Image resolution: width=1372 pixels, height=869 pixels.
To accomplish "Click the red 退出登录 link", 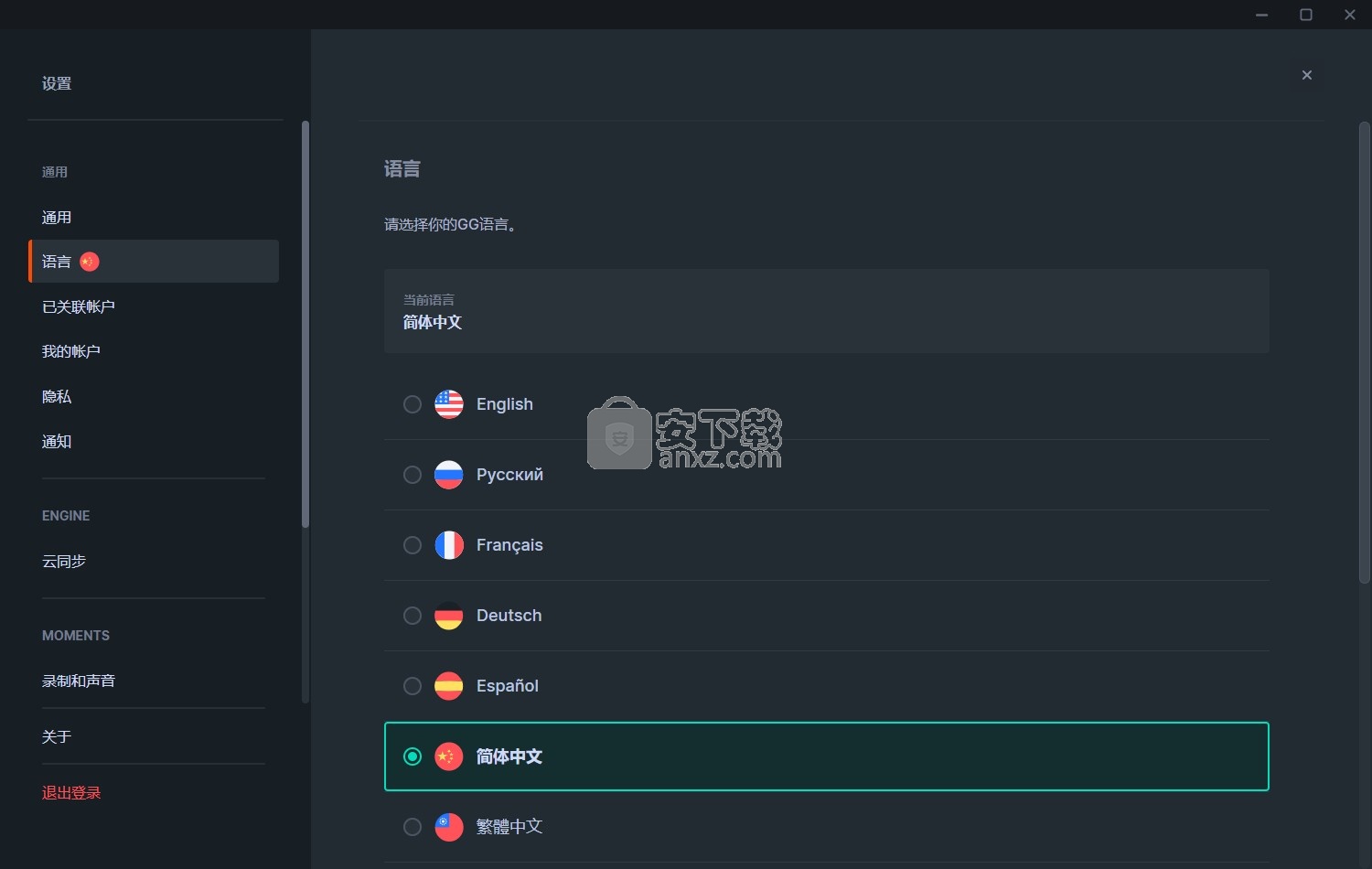I will (x=71, y=793).
